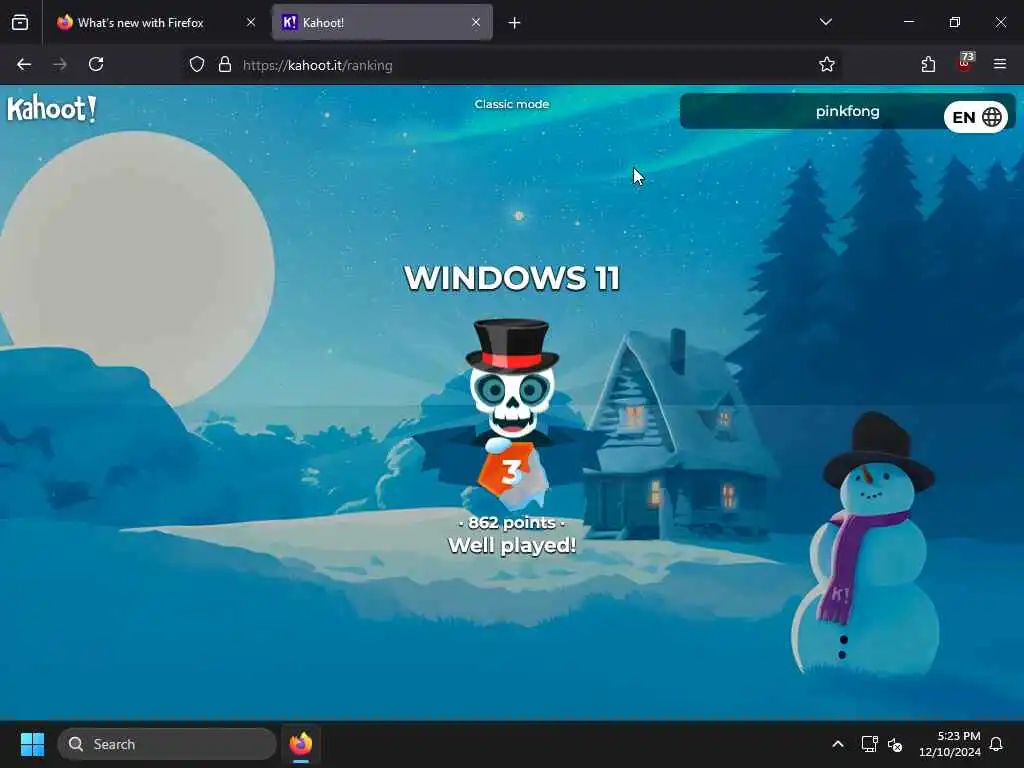
Task: Click the muted volume tray icon
Action: coord(895,744)
